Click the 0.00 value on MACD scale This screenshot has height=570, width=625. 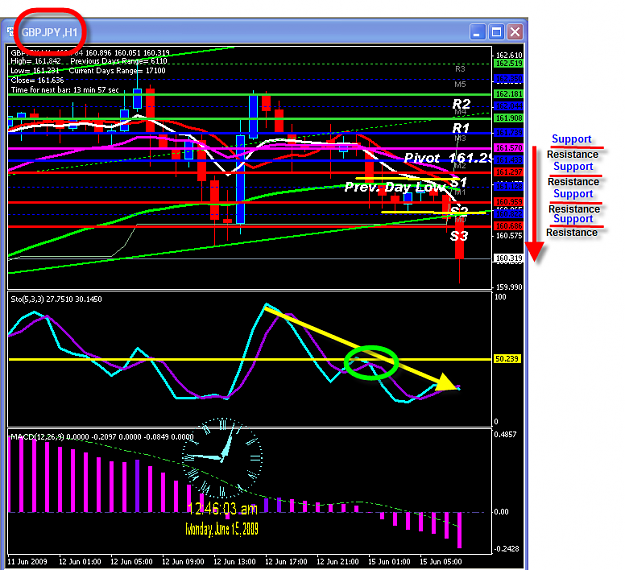[x=501, y=512]
